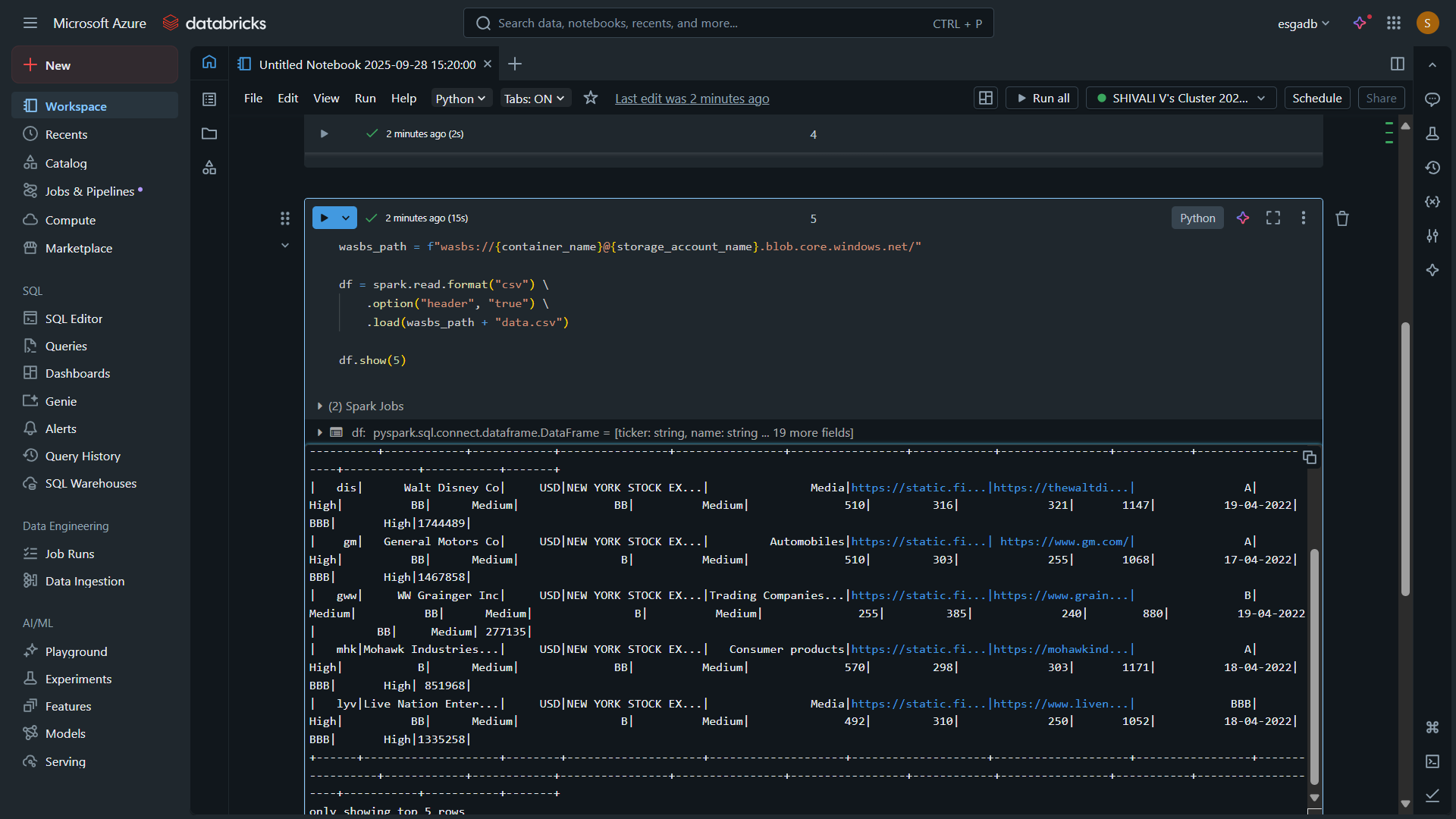Click the notebook vertical scrollbar thumb
Image resolution: width=1456 pixels, height=819 pixels.
[x=1405, y=459]
